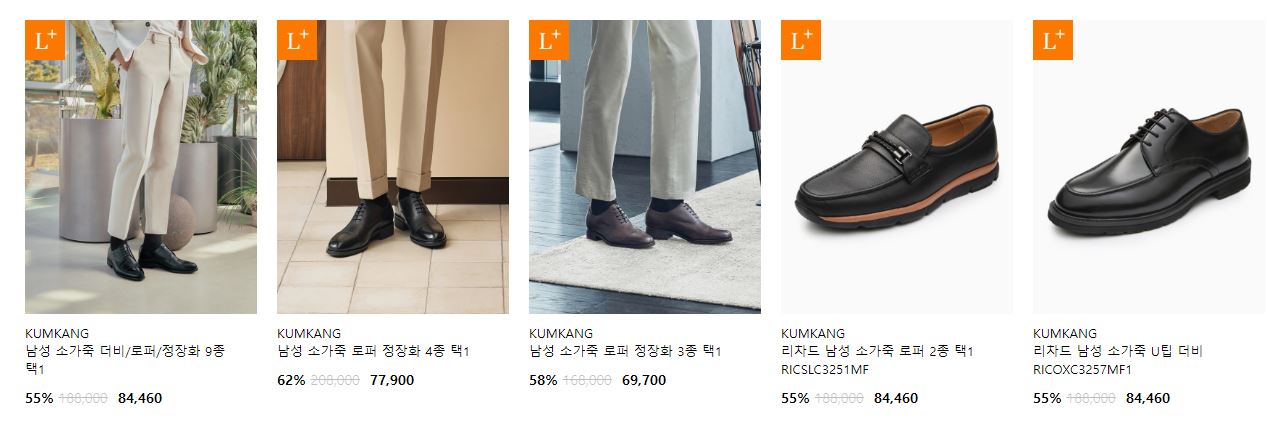Image resolution: width=1267 pixels, height=447 pixels.
Task: Click the L+ badge on third product
Action: (549, 40)
